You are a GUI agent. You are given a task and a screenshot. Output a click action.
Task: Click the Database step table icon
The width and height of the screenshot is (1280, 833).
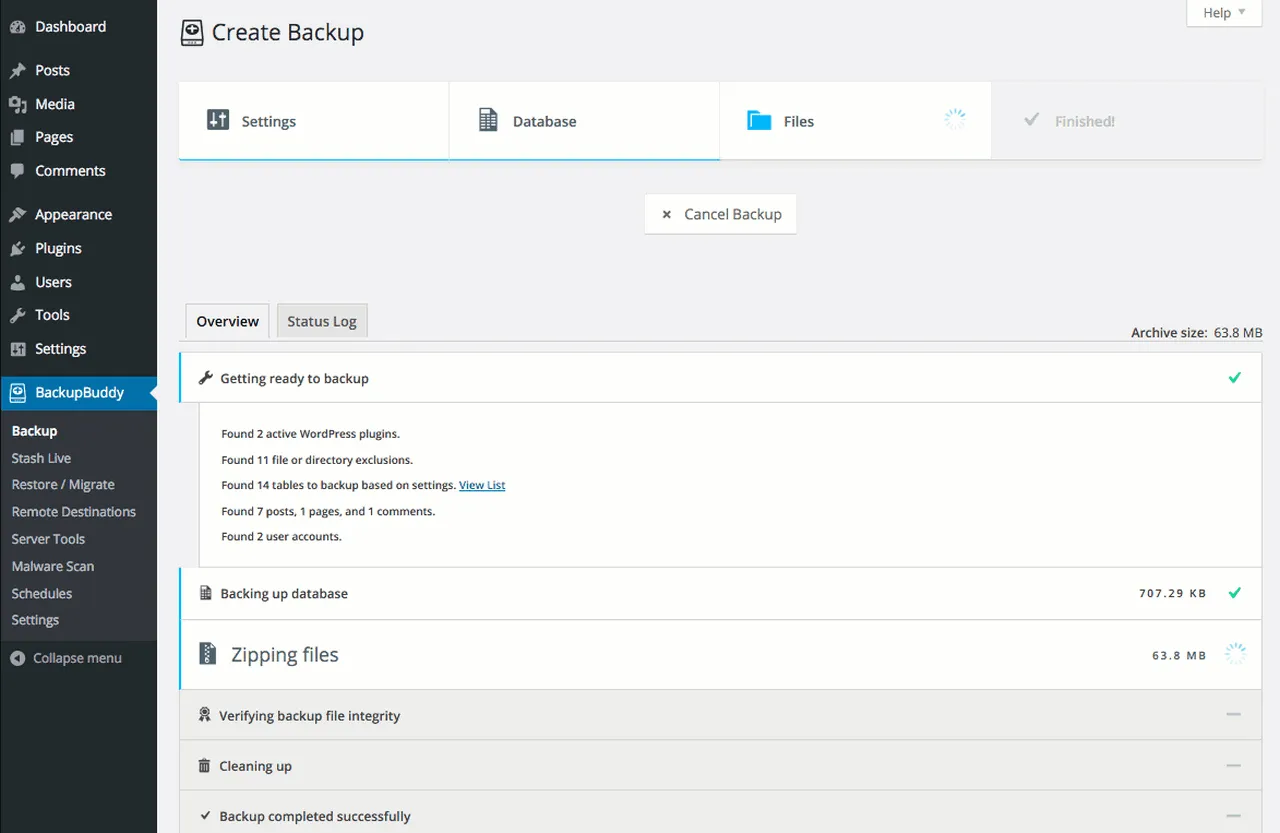click(x=488, y=120)
